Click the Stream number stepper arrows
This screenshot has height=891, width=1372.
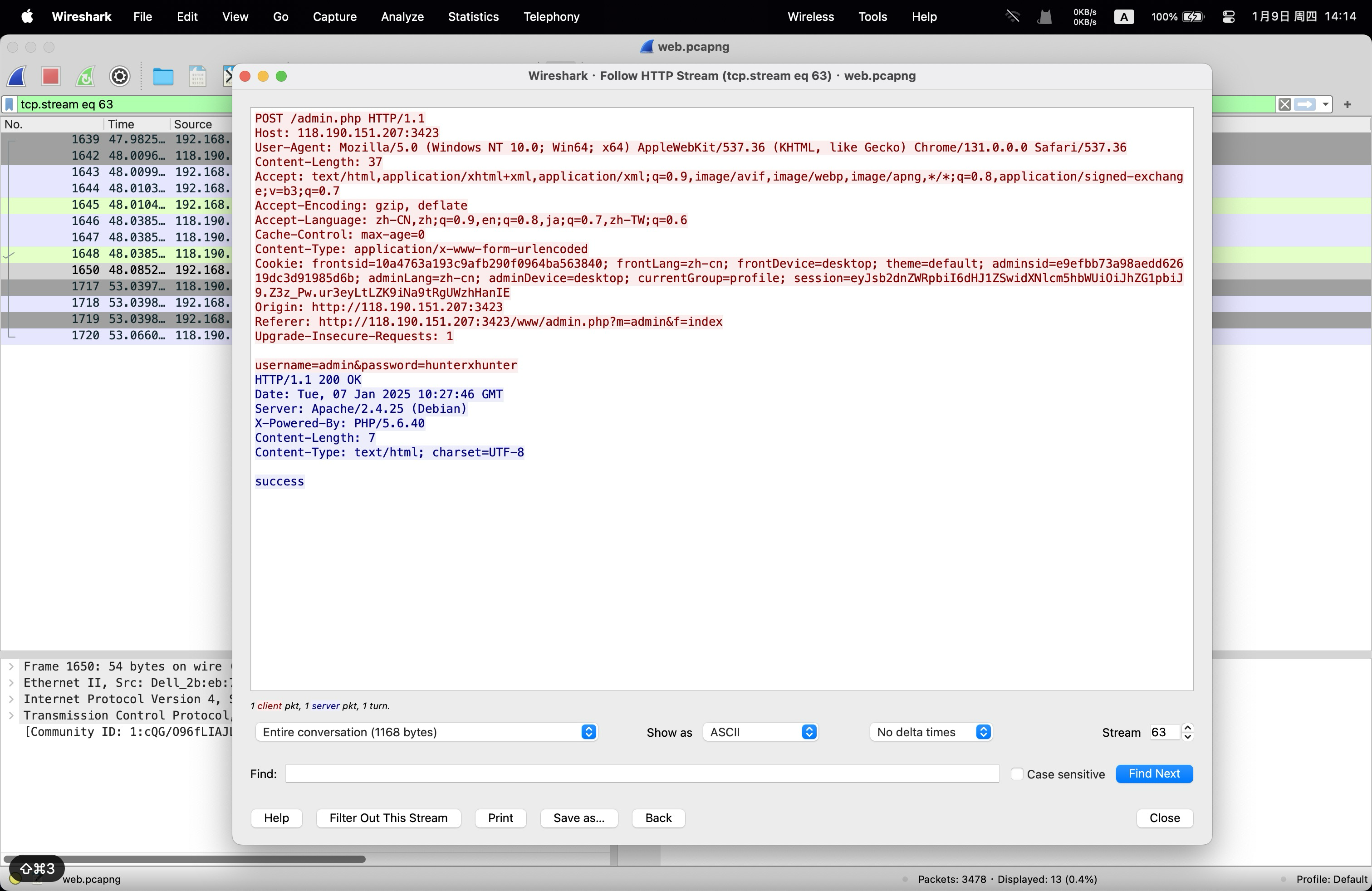point(1187,732)
